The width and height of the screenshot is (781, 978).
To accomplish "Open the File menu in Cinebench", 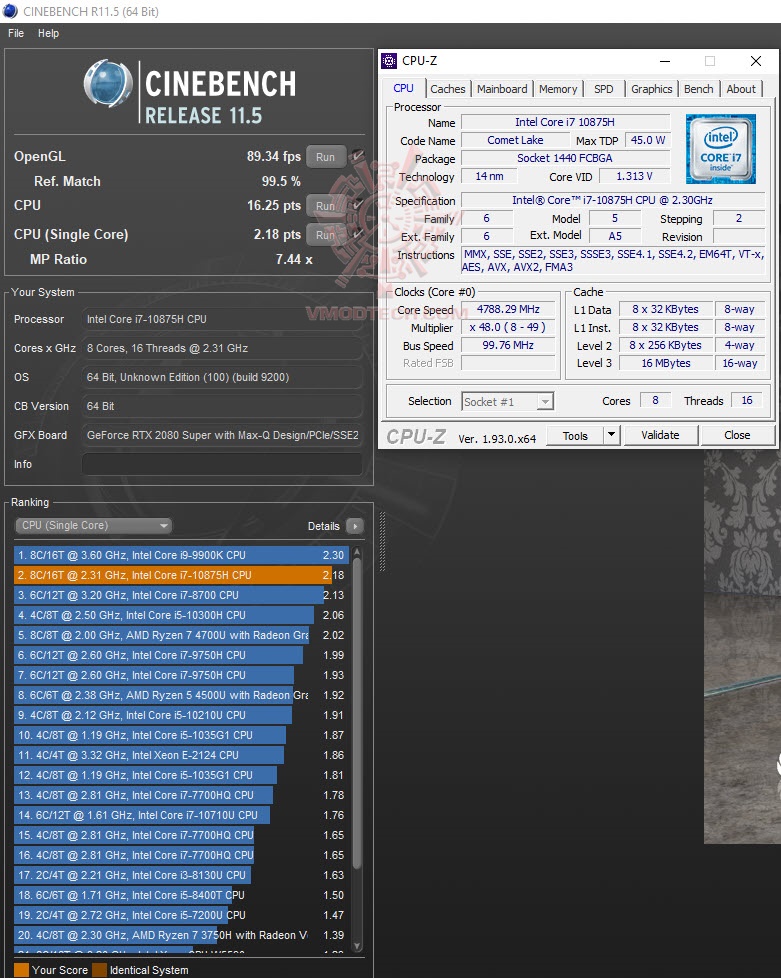I will click(16, 33).
